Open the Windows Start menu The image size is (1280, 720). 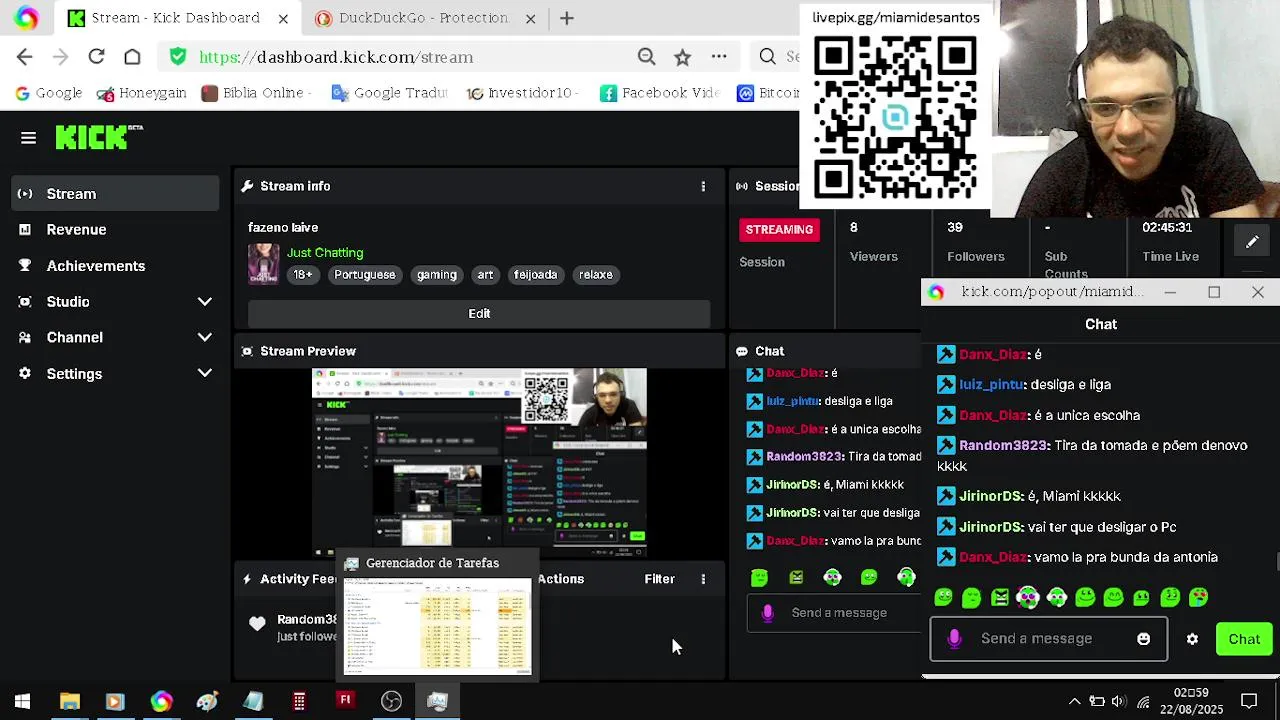pos(22,701)
